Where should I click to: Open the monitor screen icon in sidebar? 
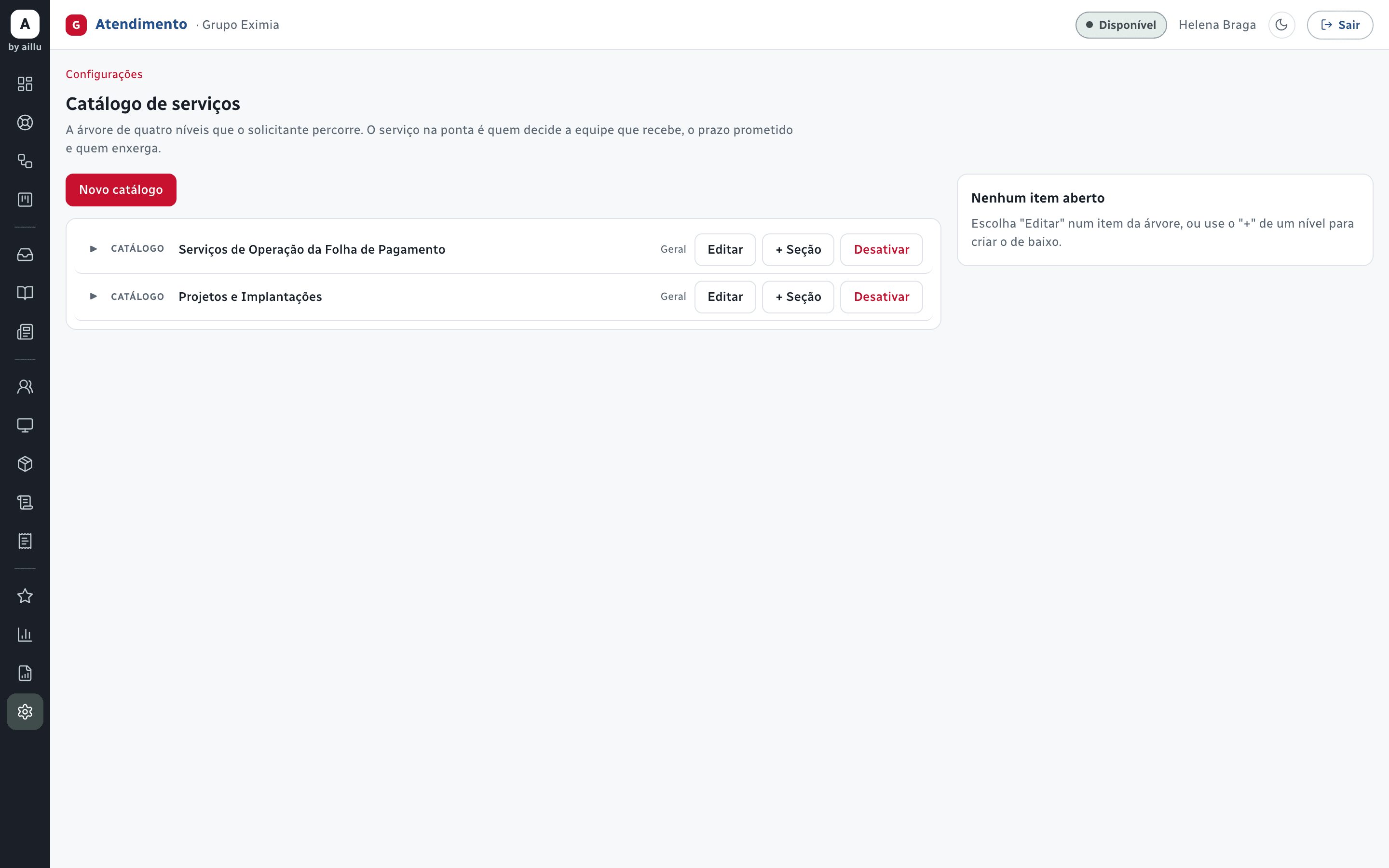point(25,425)
